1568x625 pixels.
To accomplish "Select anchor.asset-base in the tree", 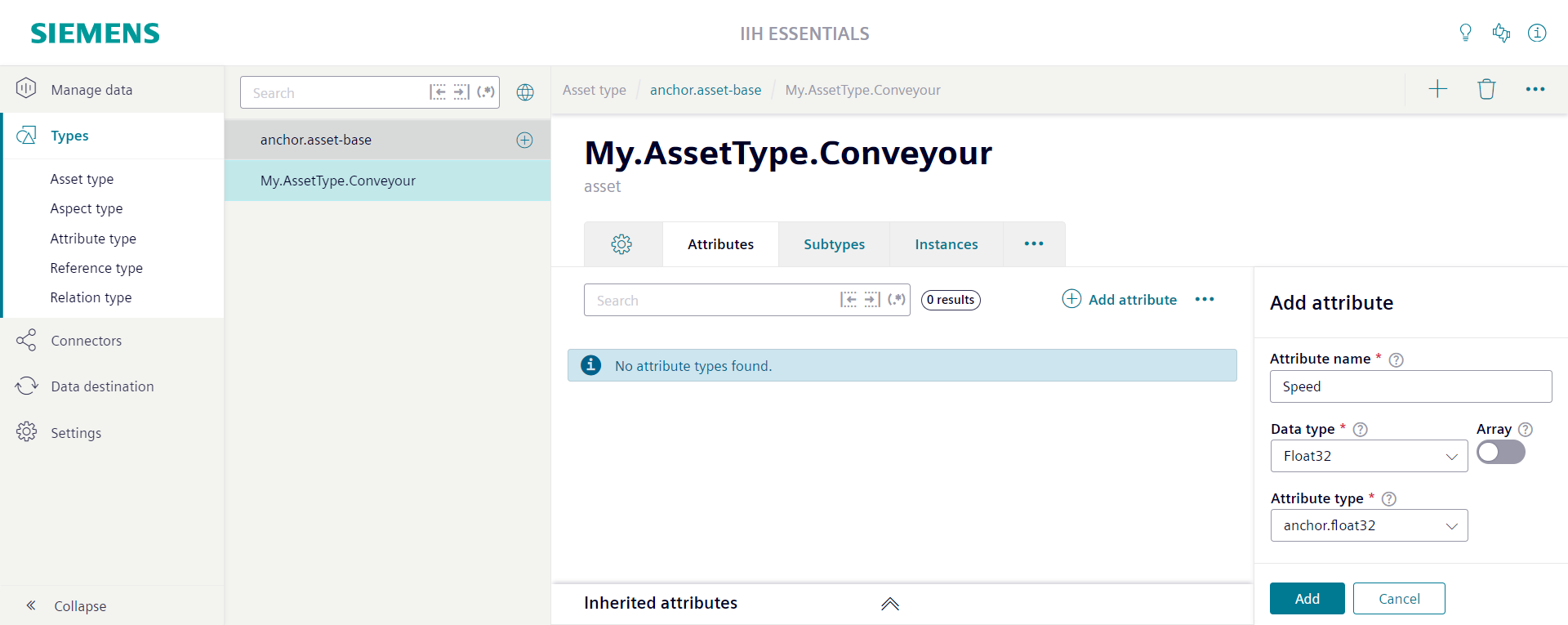I will click(x=387, y=140).
